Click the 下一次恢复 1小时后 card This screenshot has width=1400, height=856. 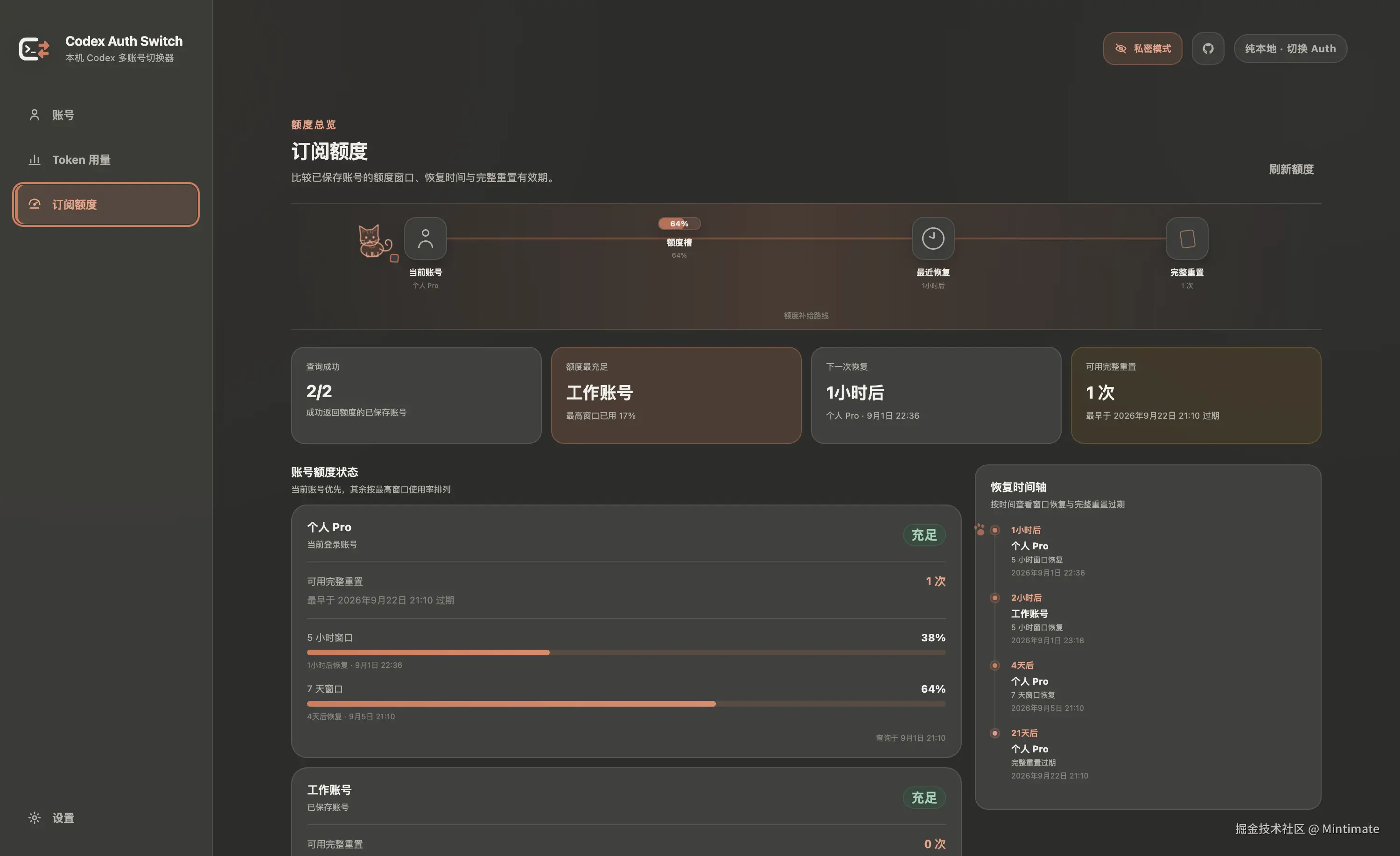[936, 395]
